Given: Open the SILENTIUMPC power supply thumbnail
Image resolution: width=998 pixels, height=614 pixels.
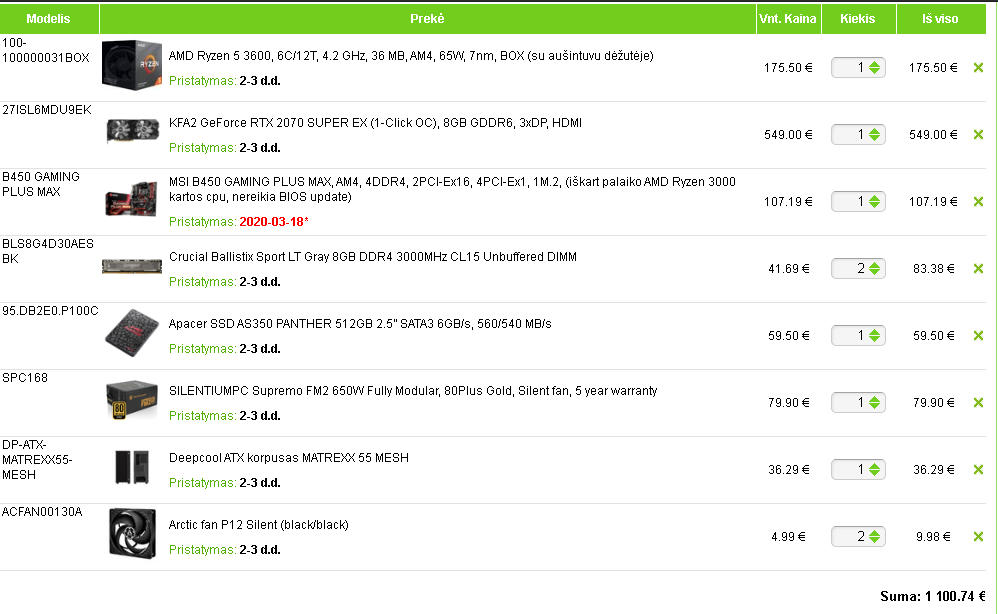Looking at the screenshot, I should [132, 400].
